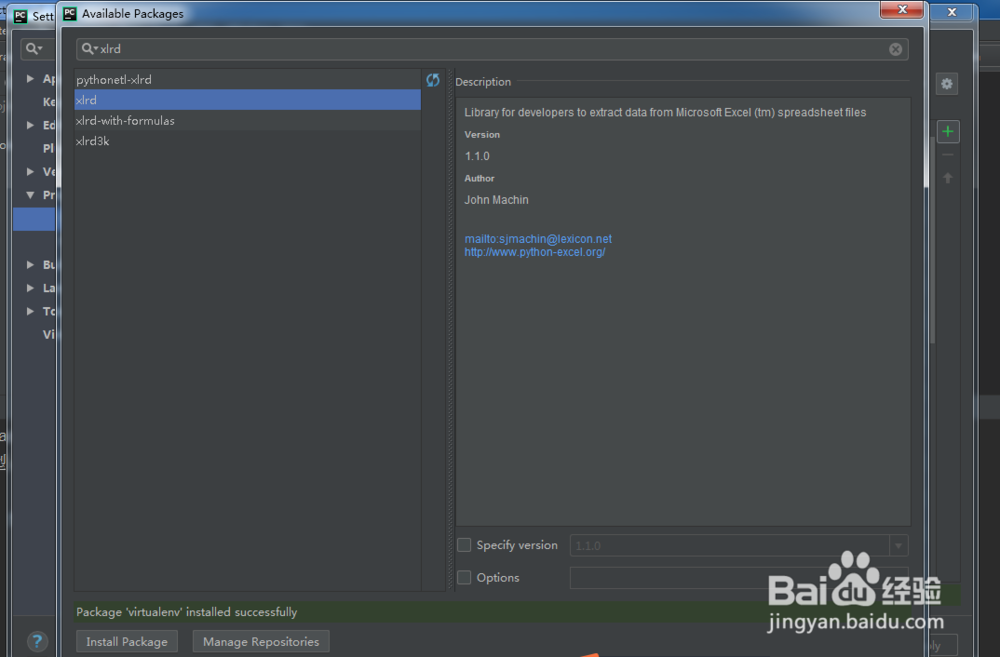The image size is (1000, 657).
Task: Expand the Ve settings tree node
Action: point(30,172)
